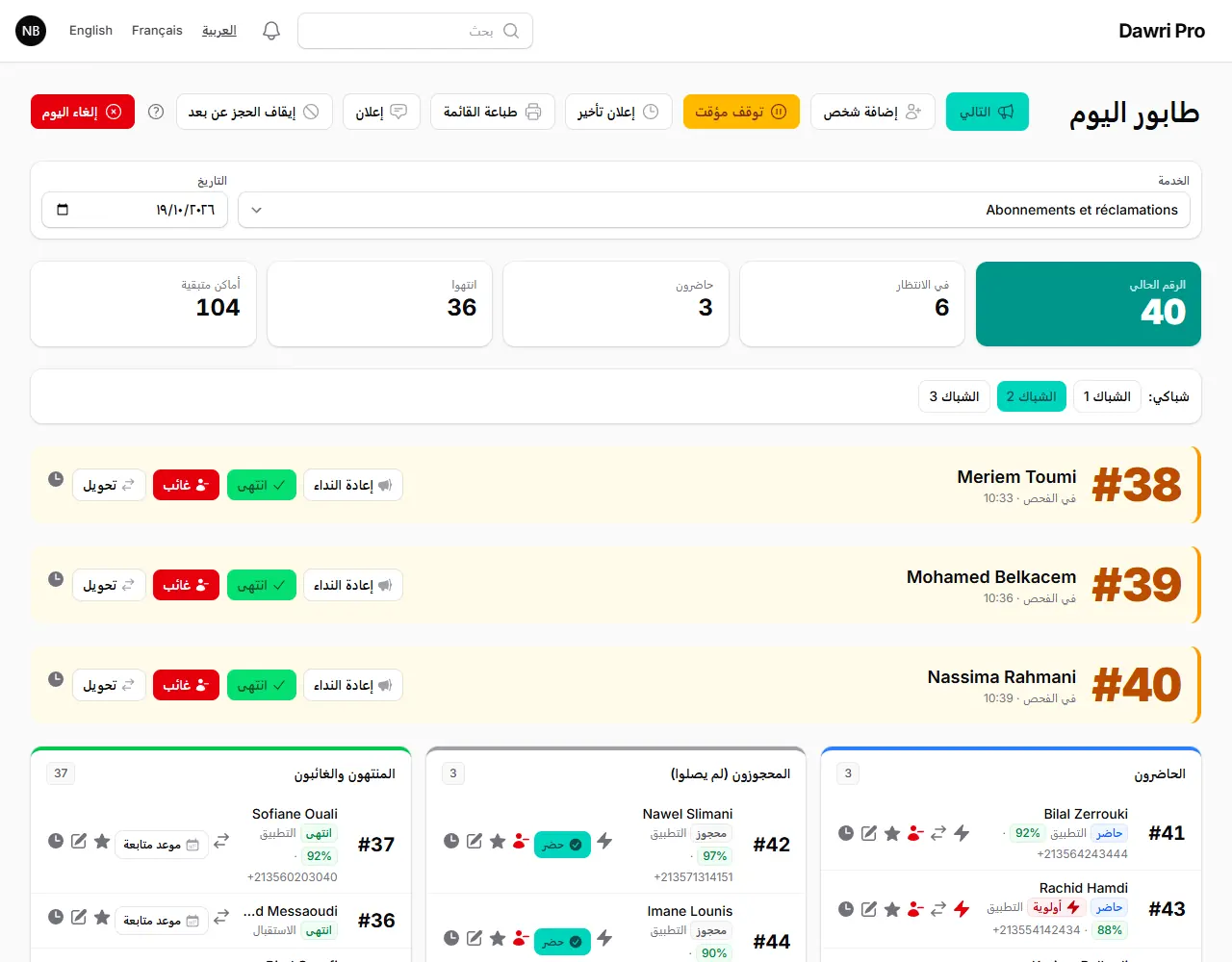Re-call Nassima Rahmani #40 (إعادة النداء)
The width and height of the screenshot is (1232, 962).
click(x=353, y=685)
